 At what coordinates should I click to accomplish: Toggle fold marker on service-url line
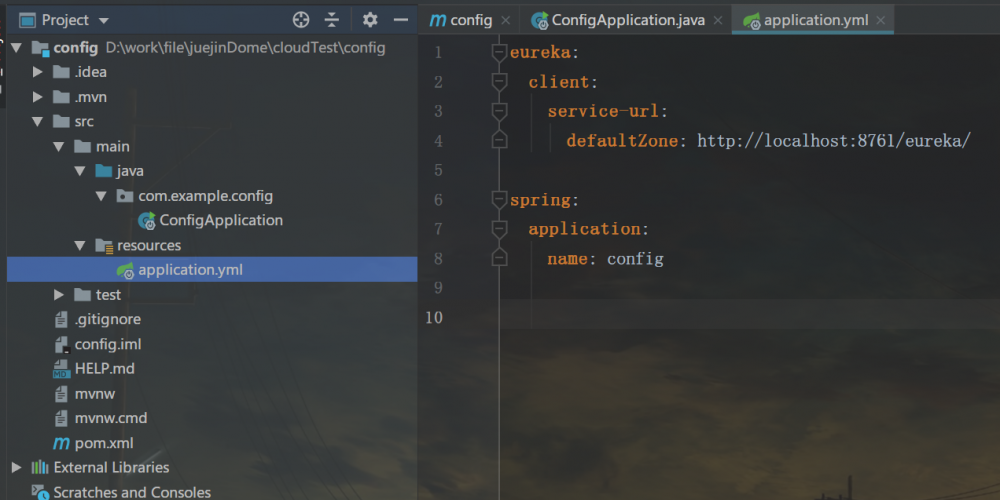499,111
